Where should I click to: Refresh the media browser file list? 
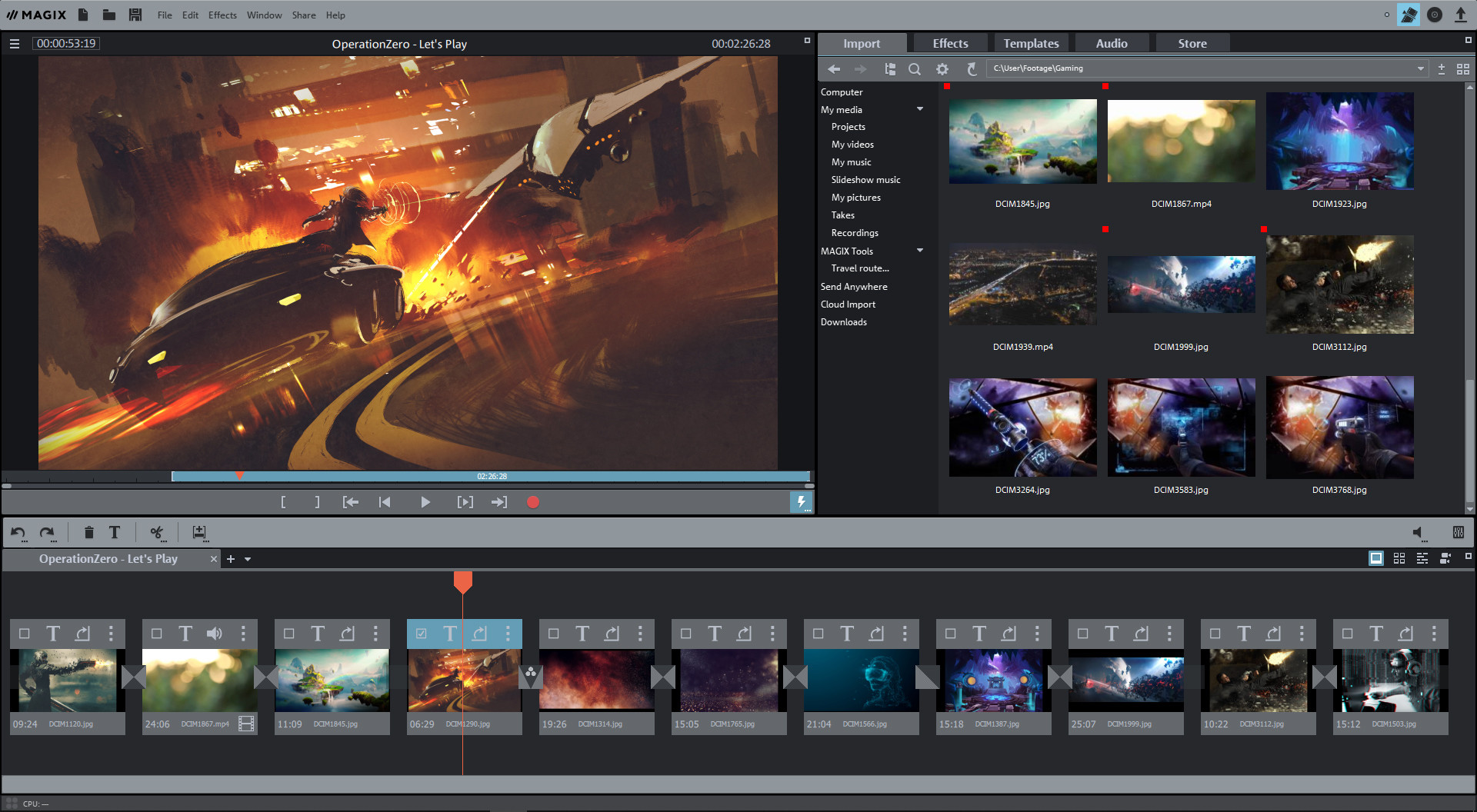(x=972, y=68)
